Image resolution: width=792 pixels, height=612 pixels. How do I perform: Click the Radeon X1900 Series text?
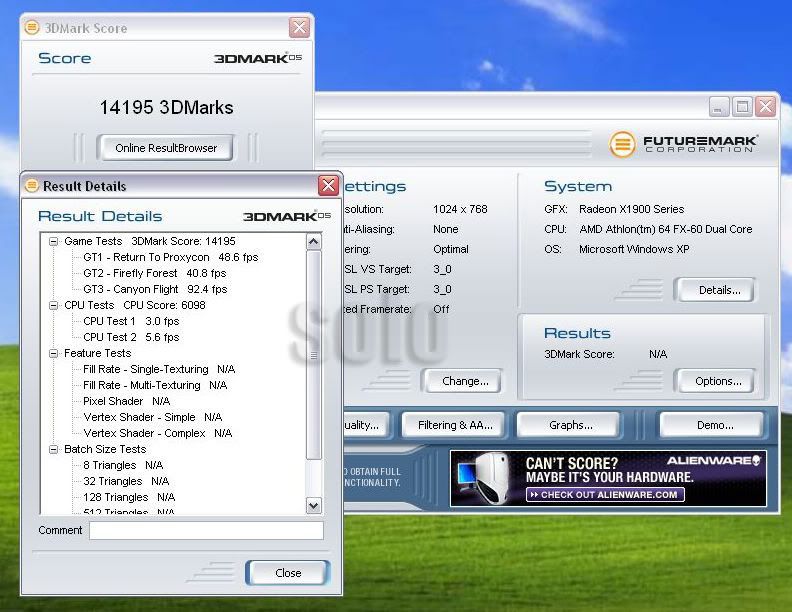[631, 209]
